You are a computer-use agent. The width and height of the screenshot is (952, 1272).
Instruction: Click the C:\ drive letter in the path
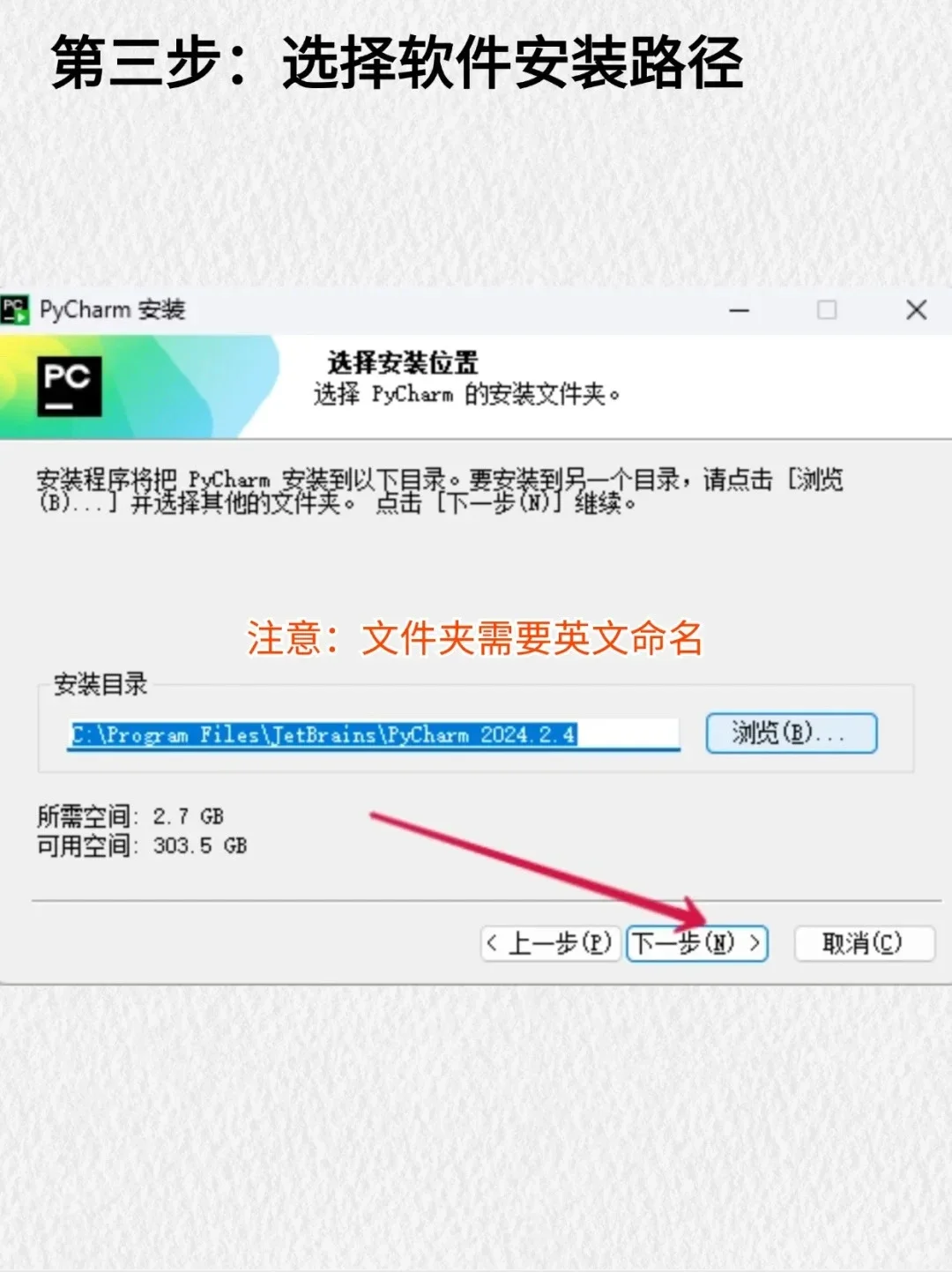(79, 734)
